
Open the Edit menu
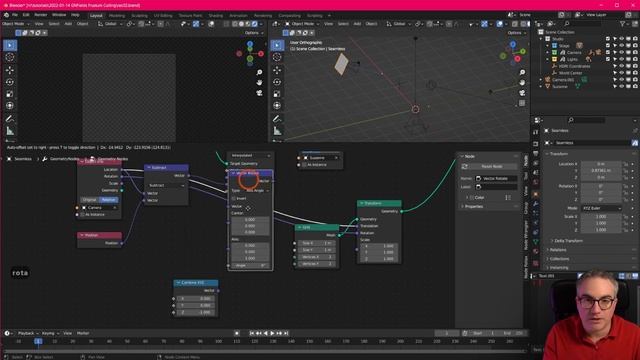[x=26, y=15]
